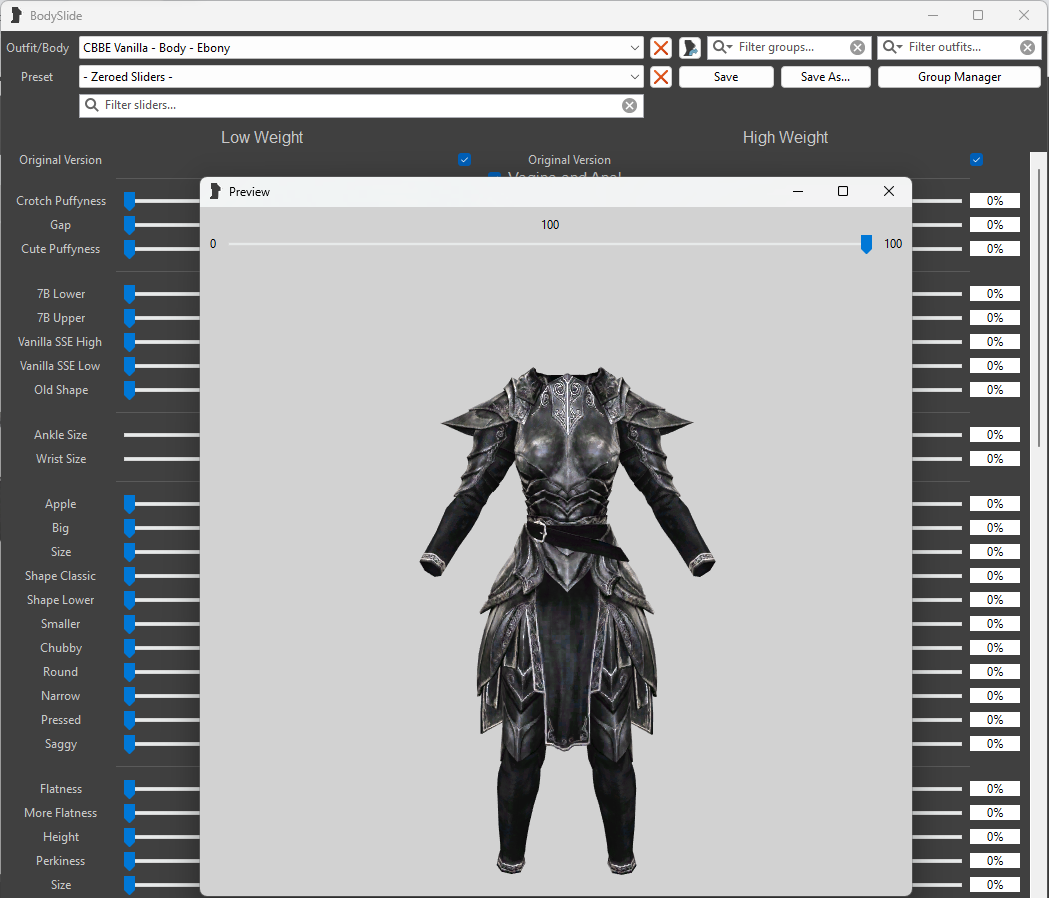Toggle Low Weight Original Version checkbox
Screen dimensions: 1049x898
464,159
